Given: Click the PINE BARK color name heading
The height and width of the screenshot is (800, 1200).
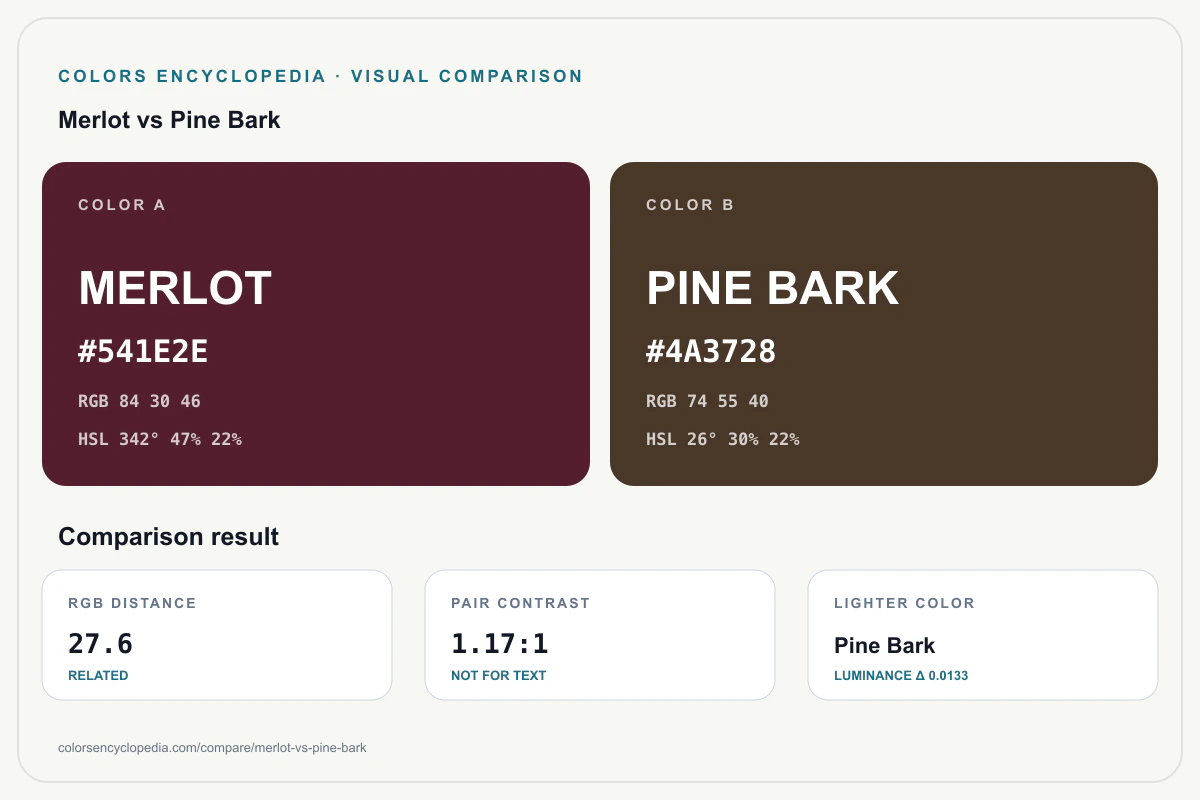Looking at the screenshot, I should pos(772,289).
